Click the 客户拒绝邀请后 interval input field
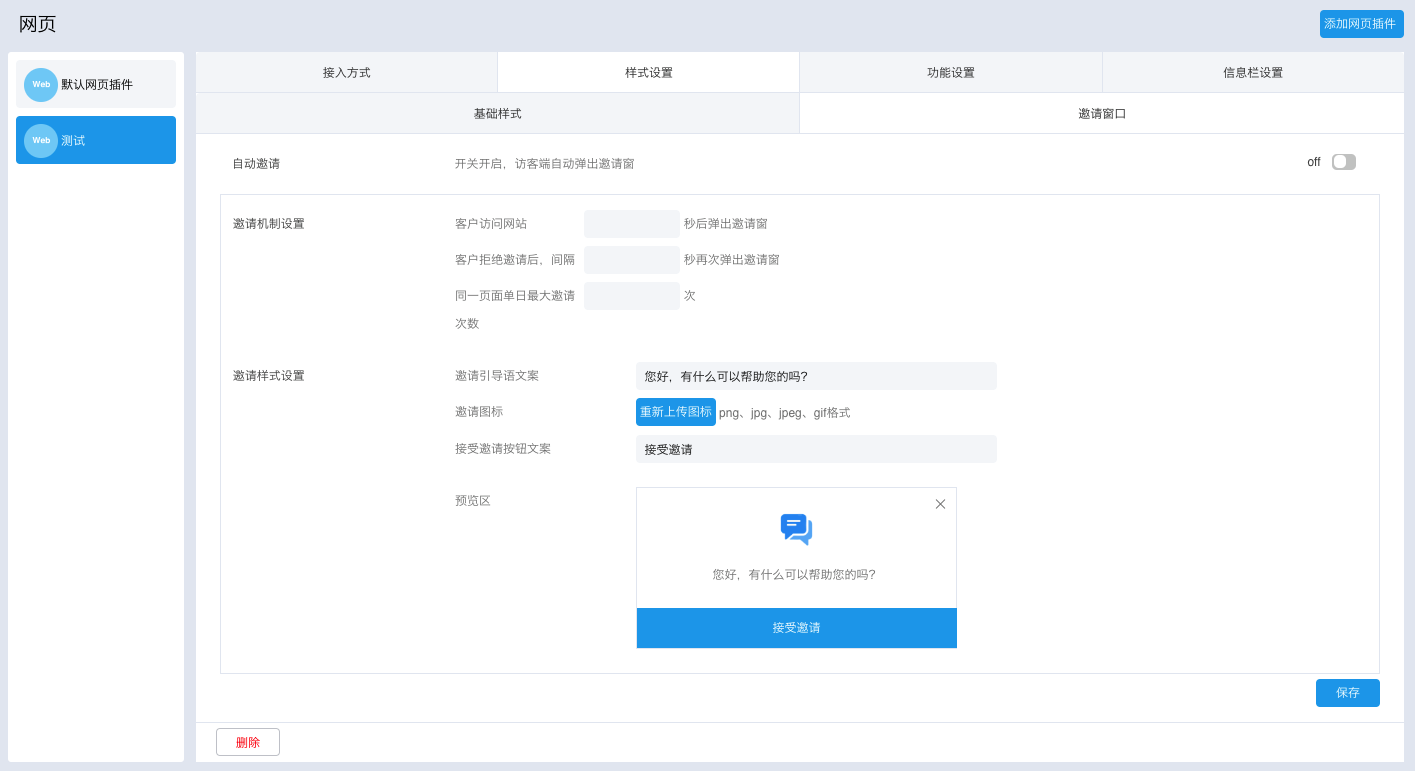1415x771 pixels. tap(631, 260)
